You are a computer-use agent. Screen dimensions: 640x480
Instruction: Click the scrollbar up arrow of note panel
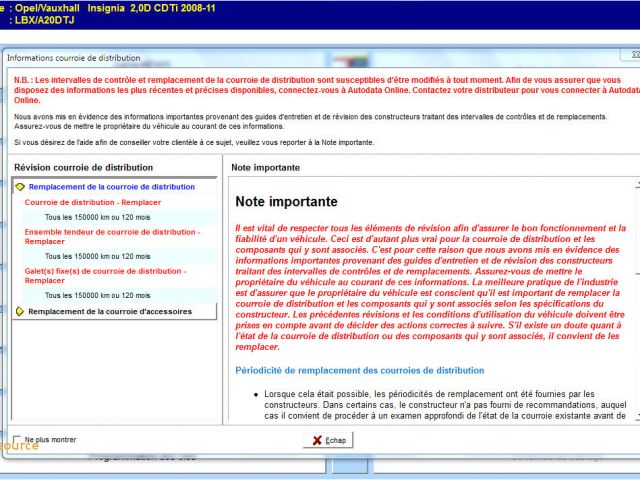[637, 184]
